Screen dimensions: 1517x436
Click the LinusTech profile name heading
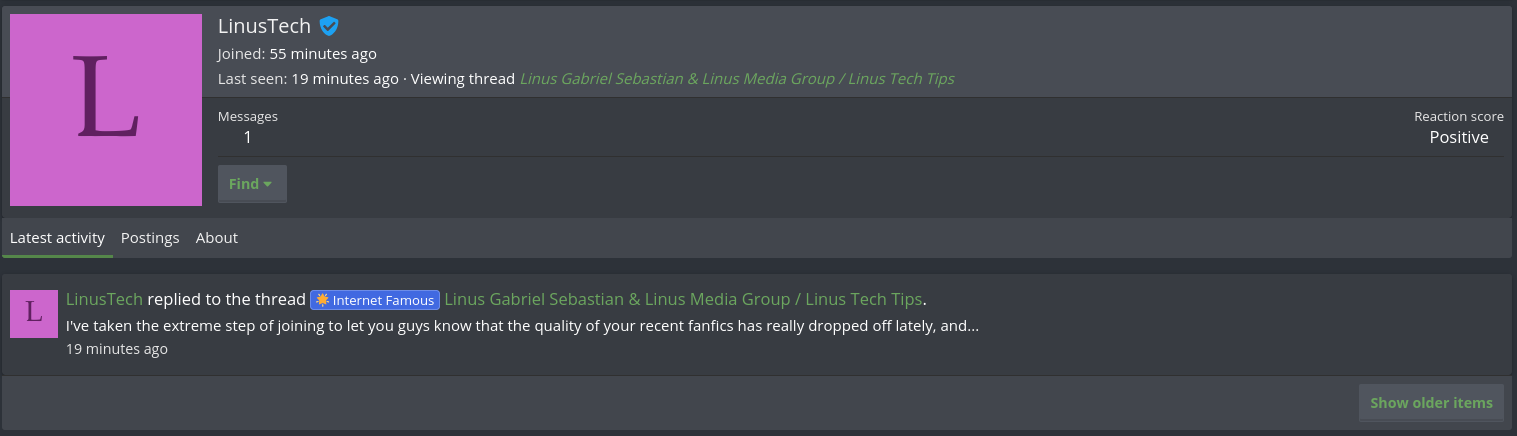pyautogui.click(x=264, y=27)
